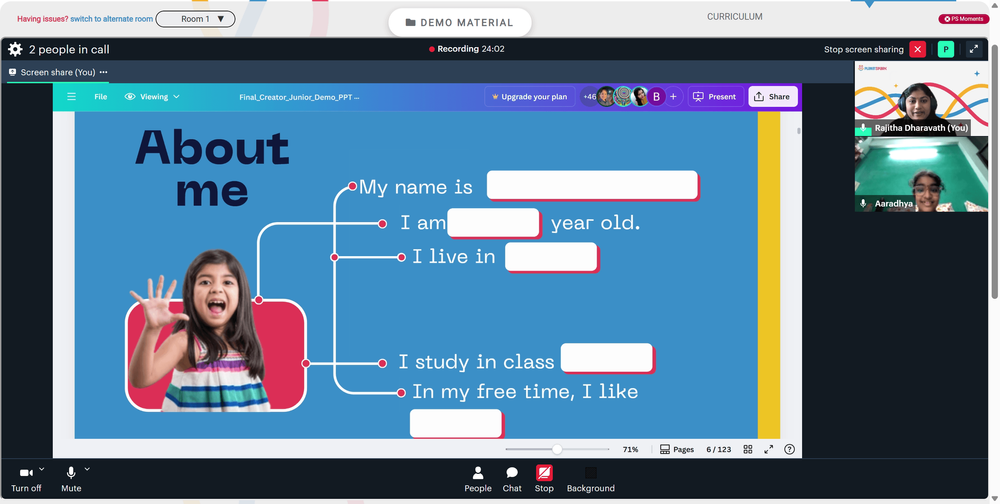
Task: Click the Canva Share button
Action: 772,96
